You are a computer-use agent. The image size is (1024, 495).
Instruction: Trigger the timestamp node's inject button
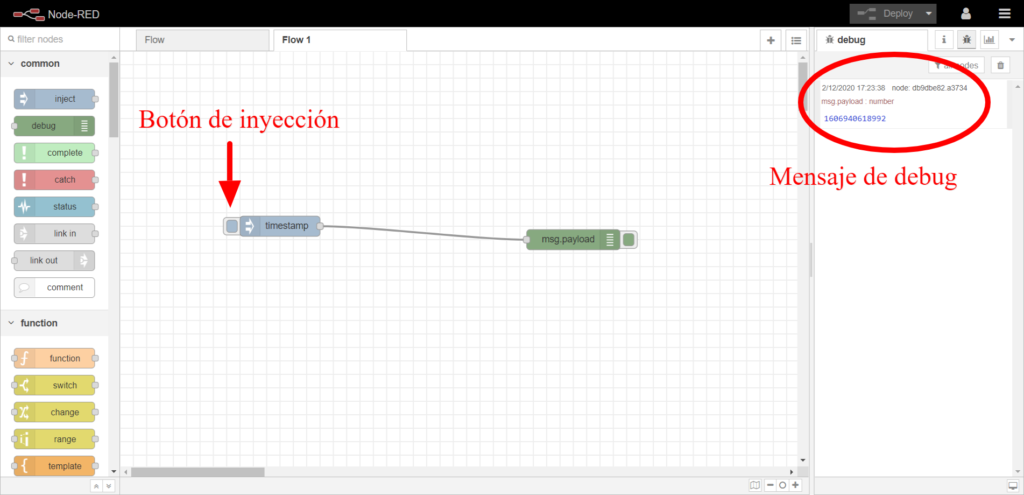click(x=231, y=227)
